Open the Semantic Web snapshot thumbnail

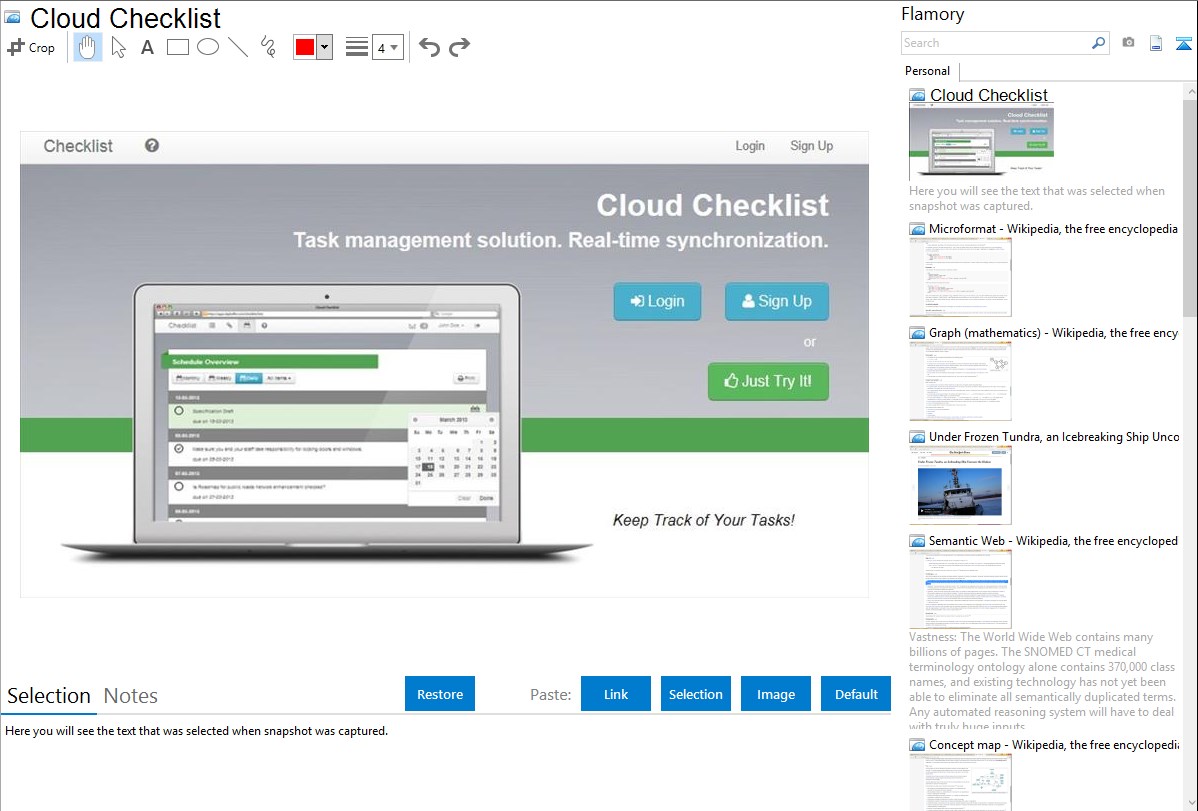coord(960,589)
